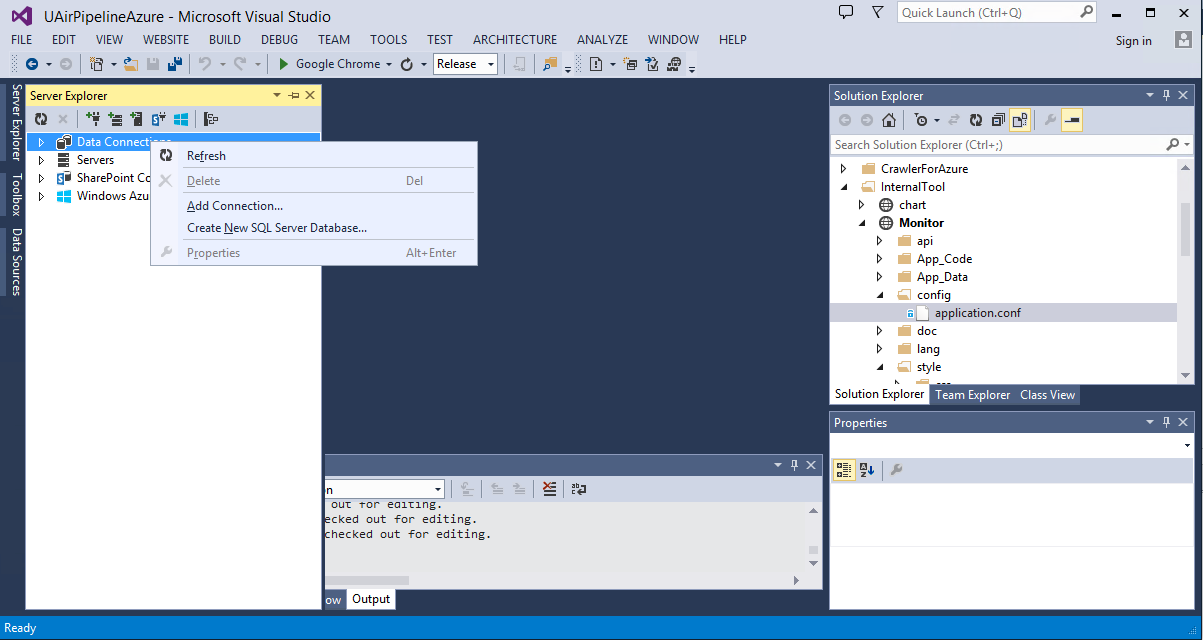Screen dimensions: 1203x640
Task: Click Clear All in the Output toolbar
Action: tap(549, 489)
